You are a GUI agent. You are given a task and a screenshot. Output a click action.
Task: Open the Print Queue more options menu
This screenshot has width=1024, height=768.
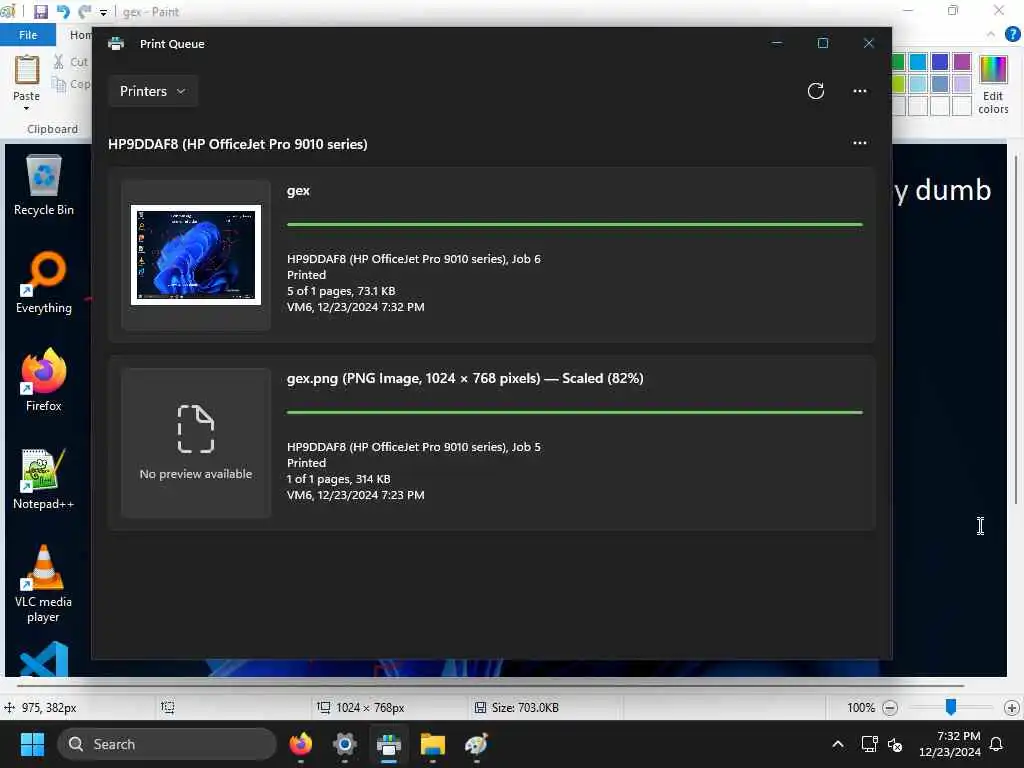(859, 91)
